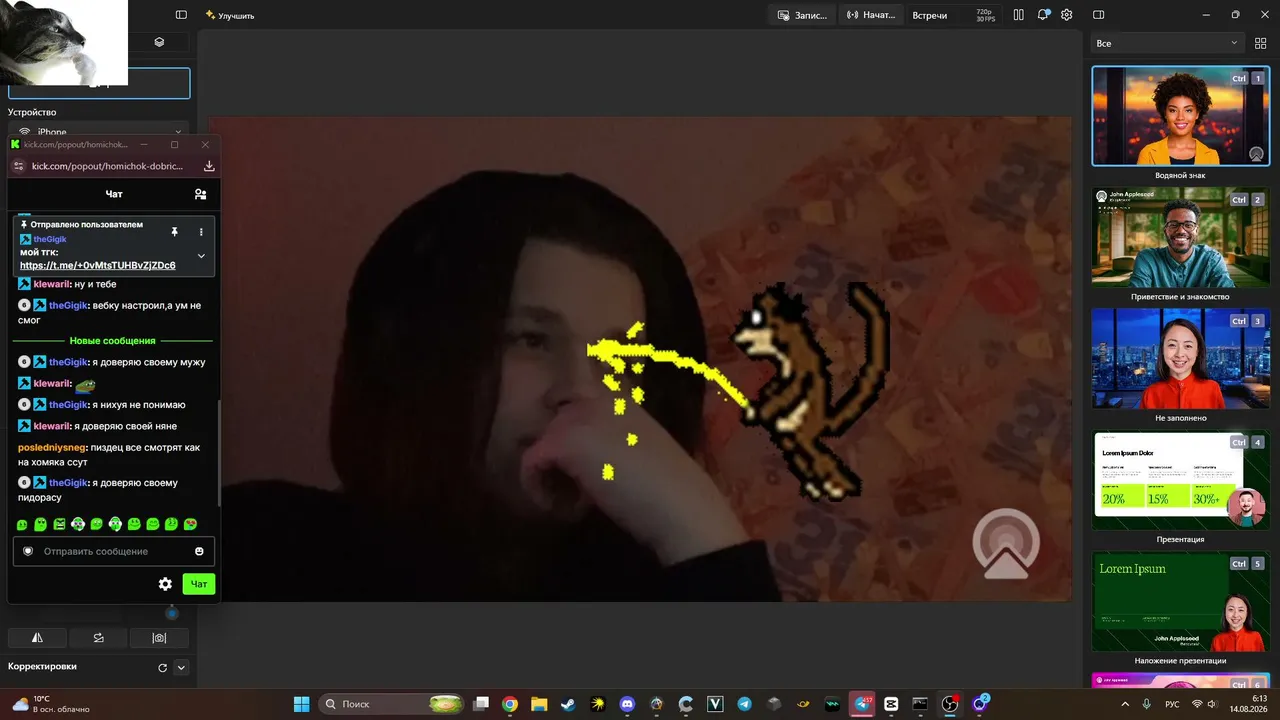Expand the pinned message chevron
This screenshot has height=720, width=1280.
[201, 256]
